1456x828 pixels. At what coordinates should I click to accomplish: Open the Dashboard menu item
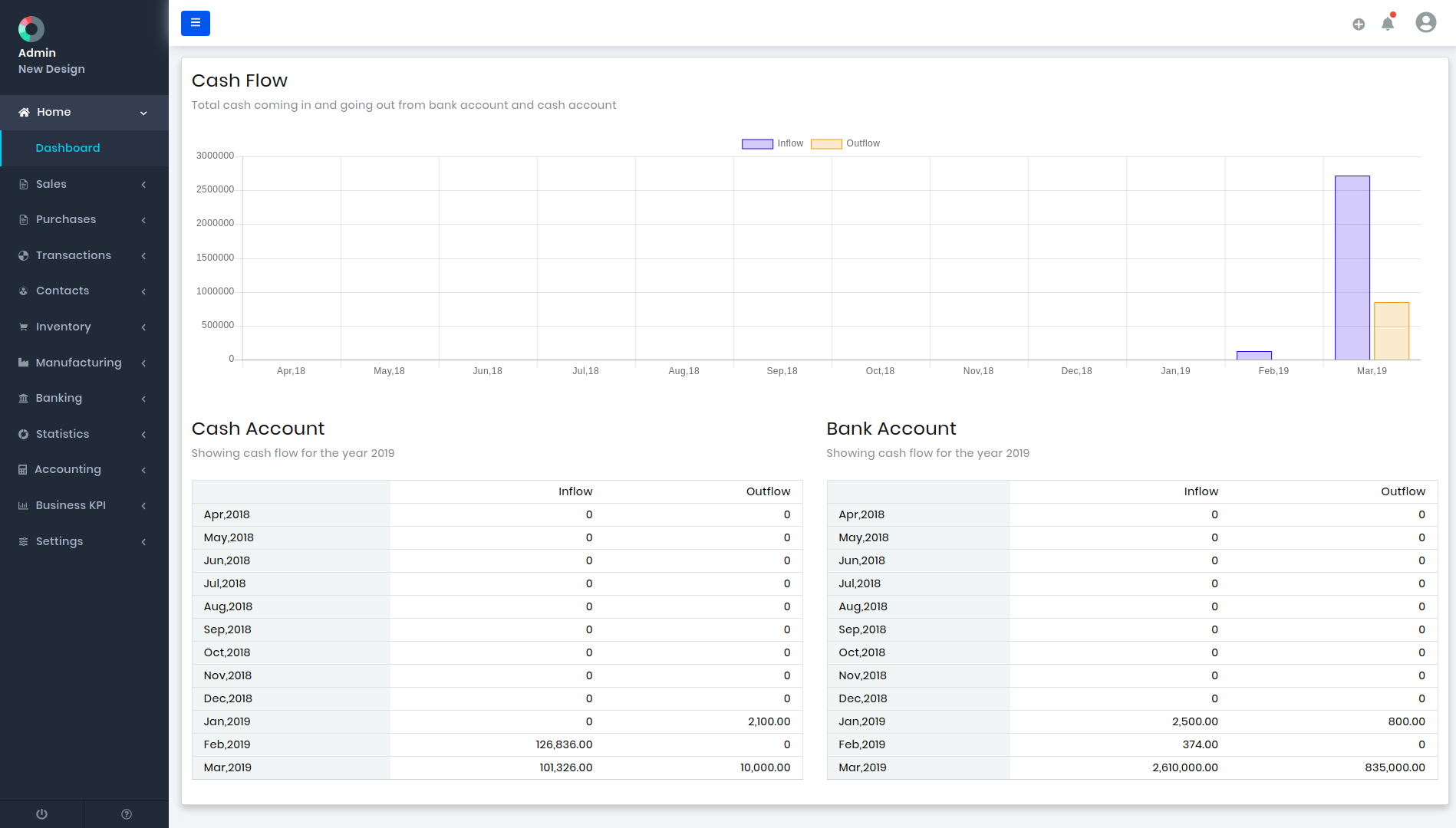pos(84,148)
